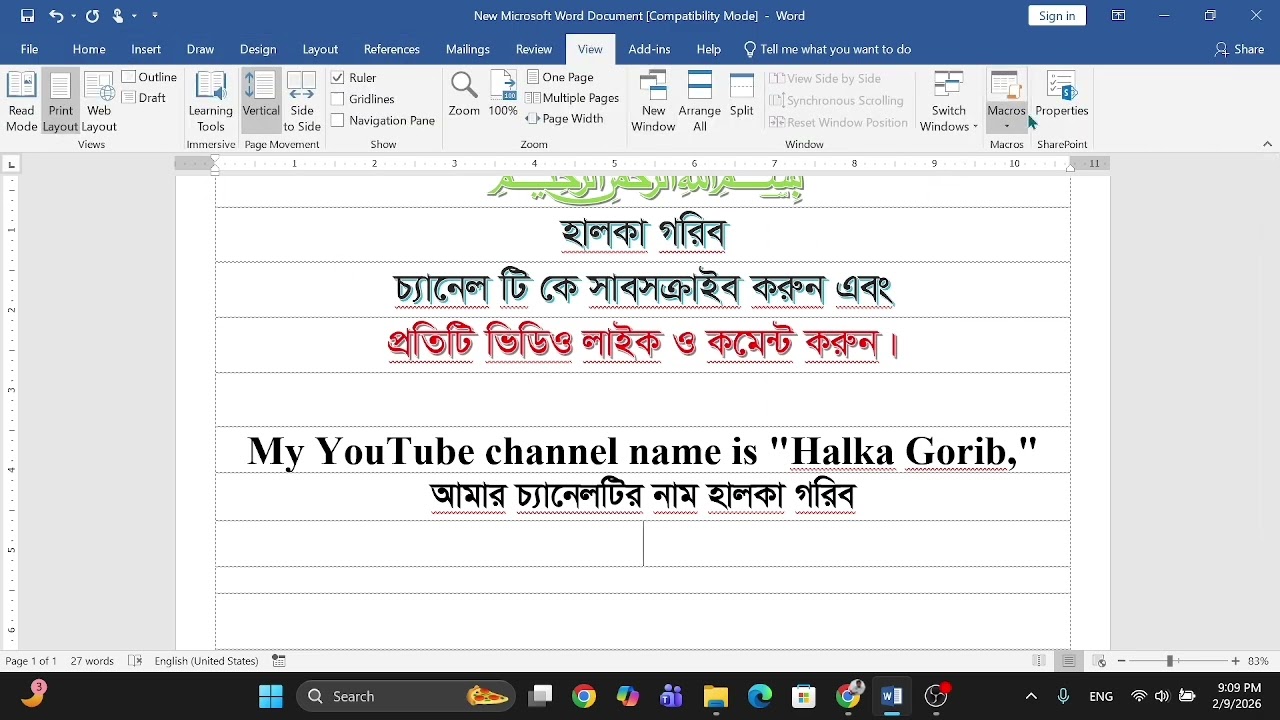1280x720 pixels.
Task: Switch to the Home tab
Action: (x=89, y=49)
